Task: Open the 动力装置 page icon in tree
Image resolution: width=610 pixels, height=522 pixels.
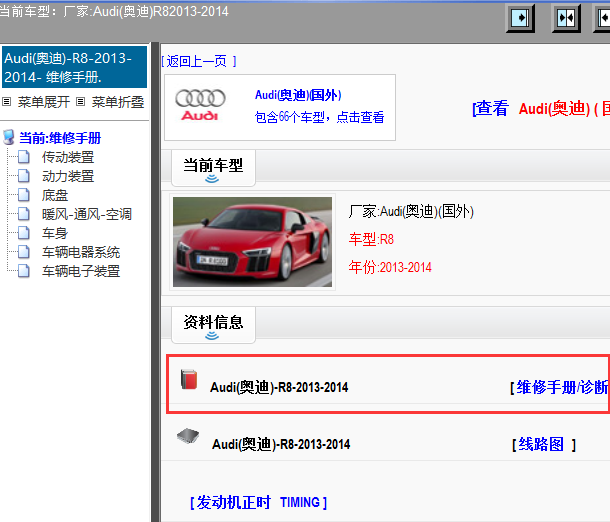Action: point(24,176)
